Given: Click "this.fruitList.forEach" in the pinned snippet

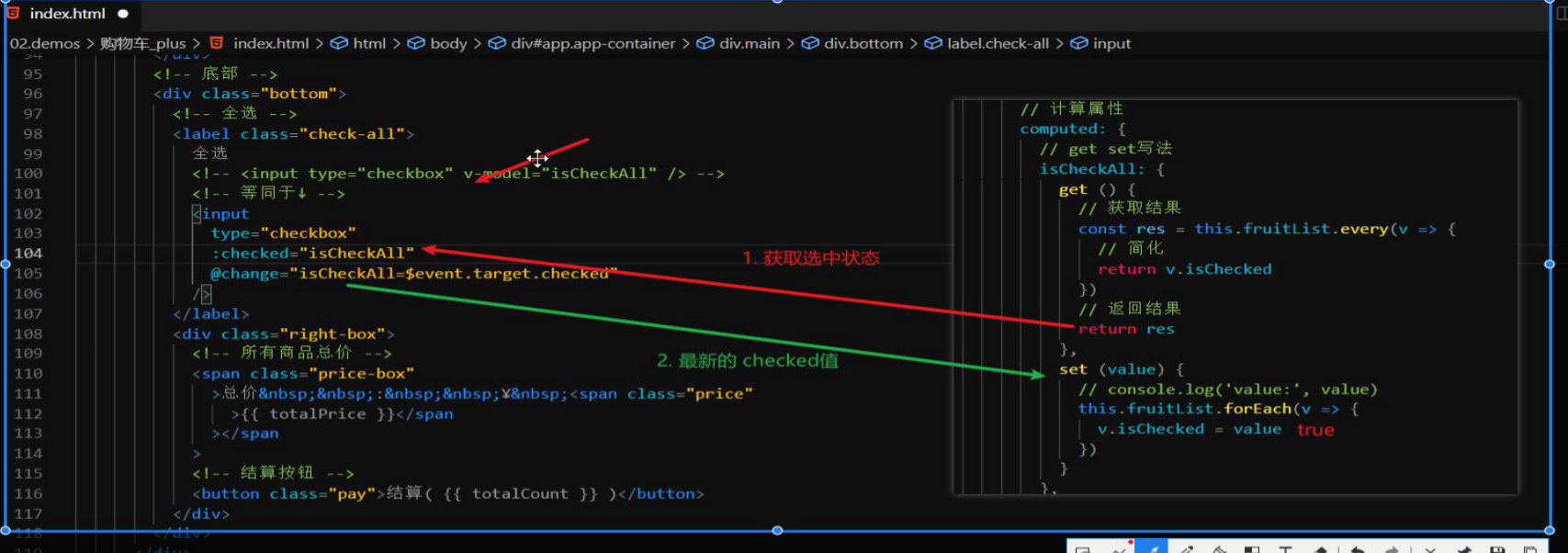Looking at the screenshot, I should tap(1185, 409).
